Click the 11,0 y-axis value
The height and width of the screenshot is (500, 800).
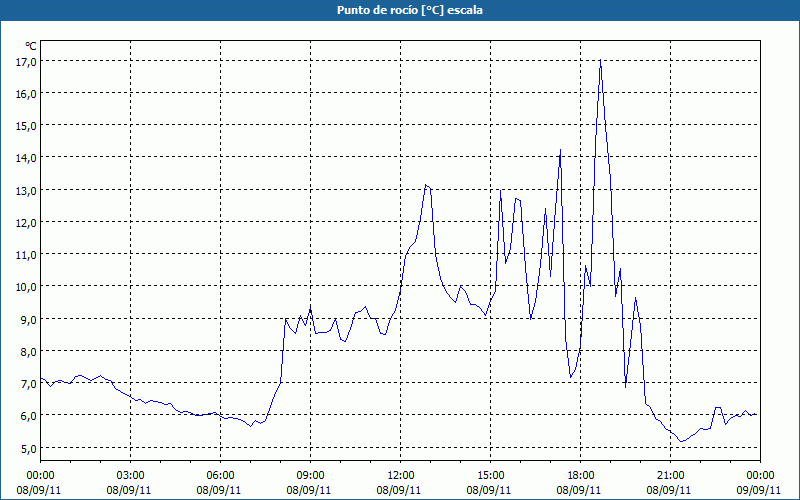(x=26, y=255)
